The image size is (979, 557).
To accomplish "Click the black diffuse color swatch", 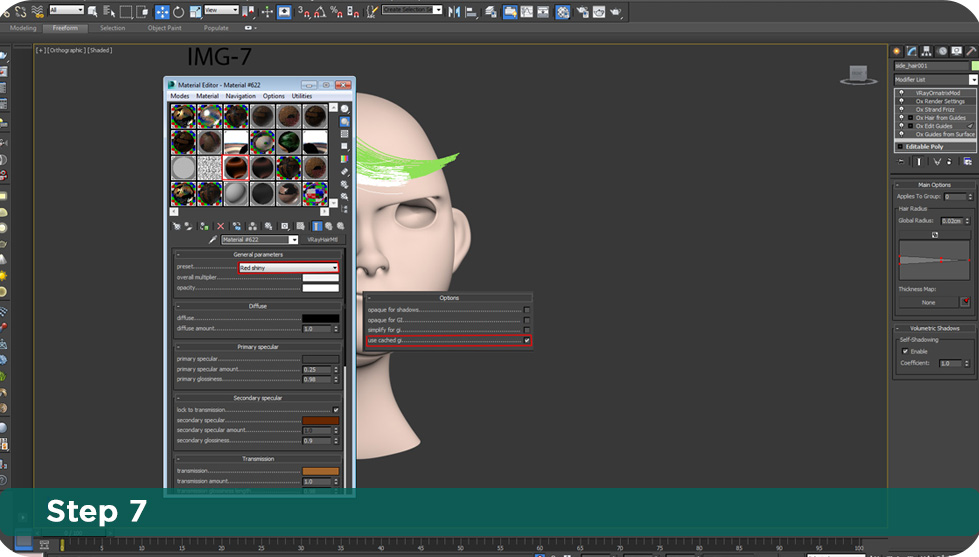I will (320, 318).
